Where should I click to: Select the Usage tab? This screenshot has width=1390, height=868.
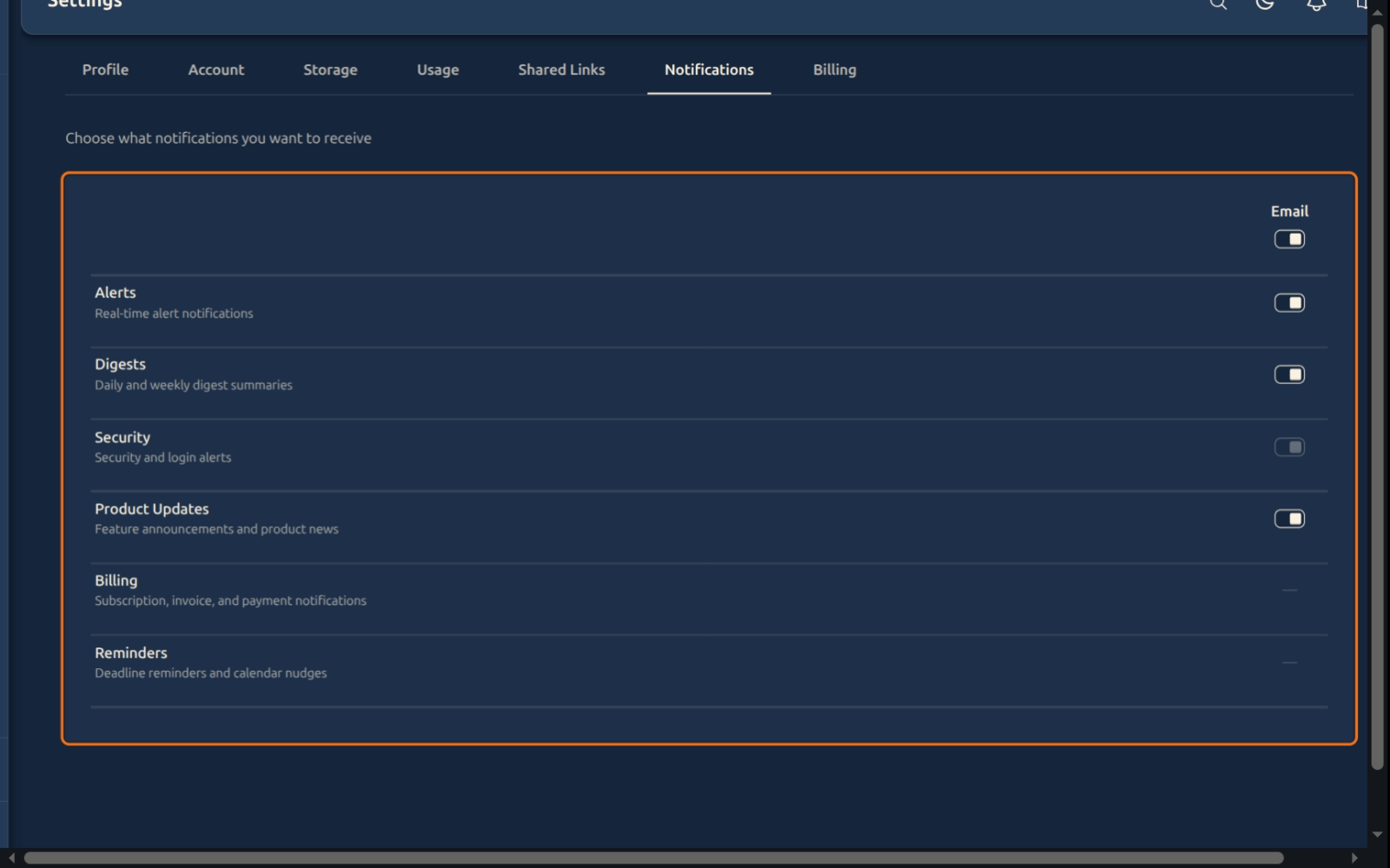click(x=438, y=70)
